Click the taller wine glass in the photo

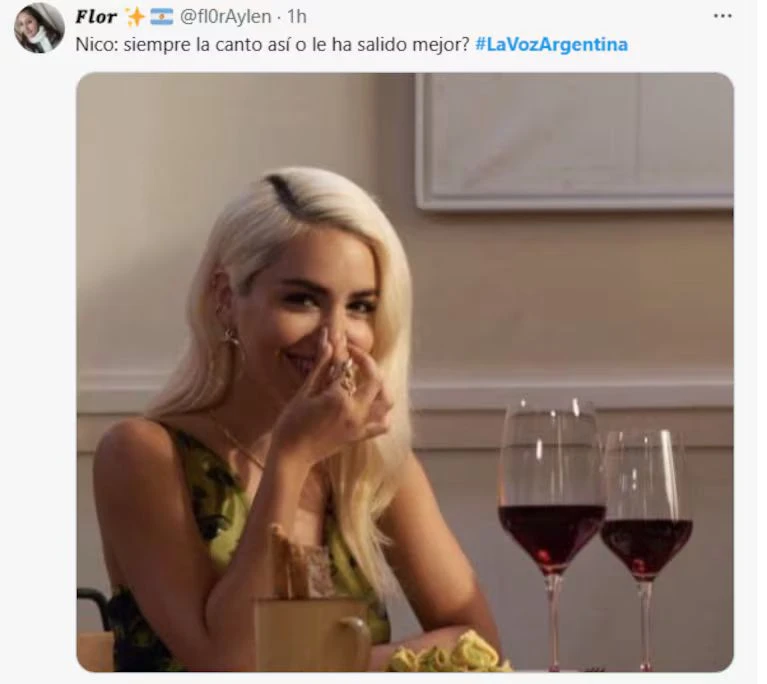[551, 533]
